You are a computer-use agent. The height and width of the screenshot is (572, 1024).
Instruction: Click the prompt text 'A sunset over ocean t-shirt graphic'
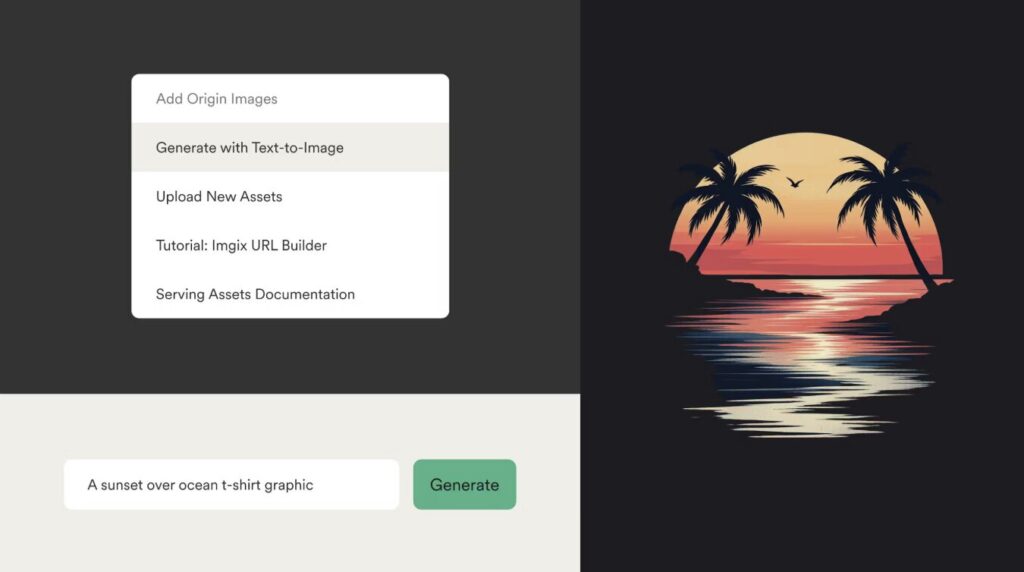point(200,485)
